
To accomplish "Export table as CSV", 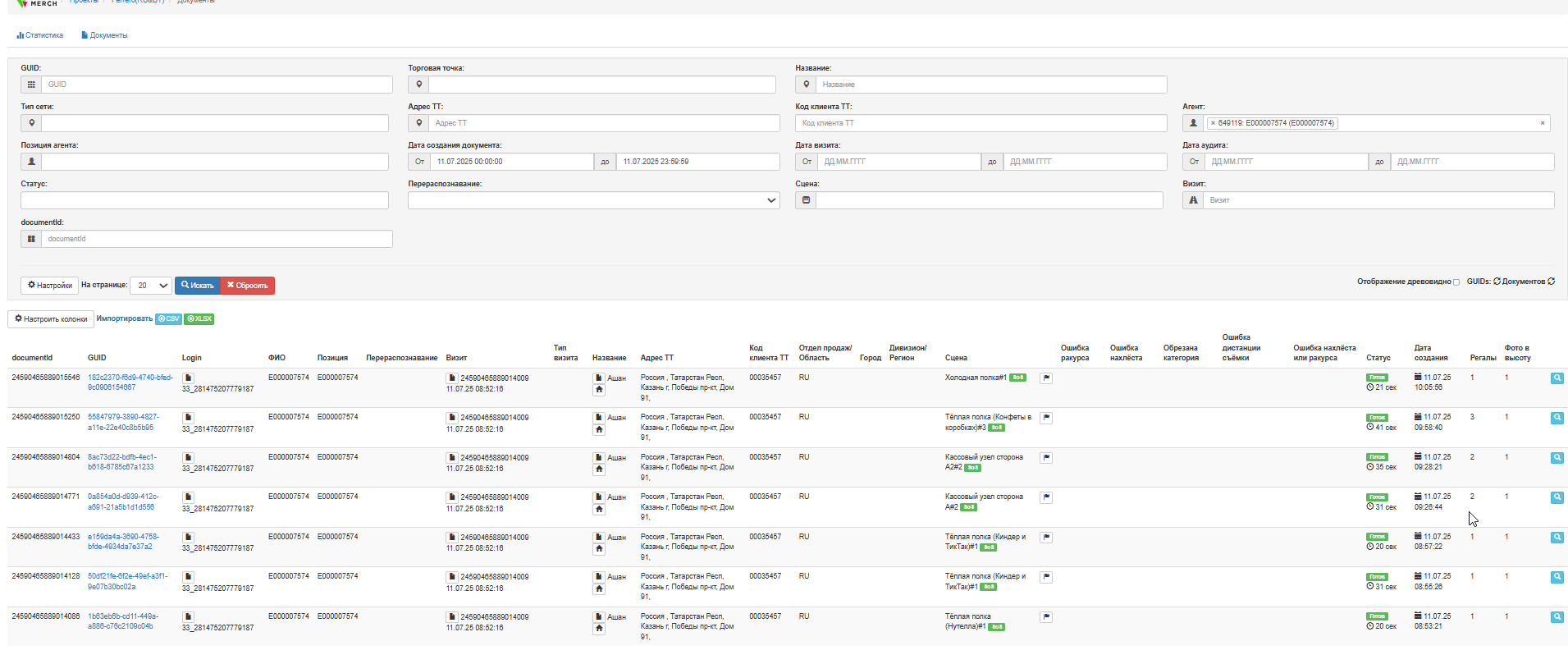I will 169,319.
